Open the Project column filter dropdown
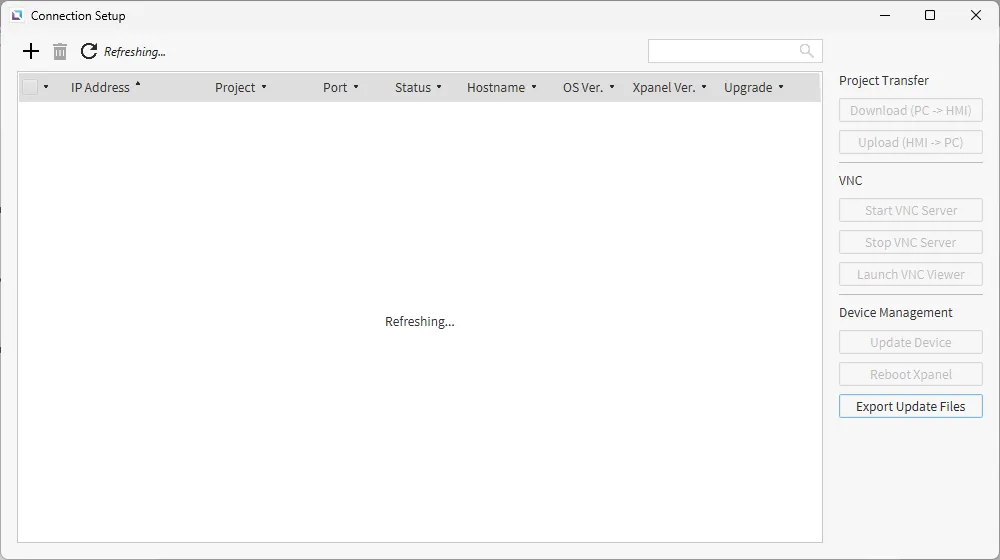The height and width of the screenshot is (560, 1000). click(x=264, y=88)
